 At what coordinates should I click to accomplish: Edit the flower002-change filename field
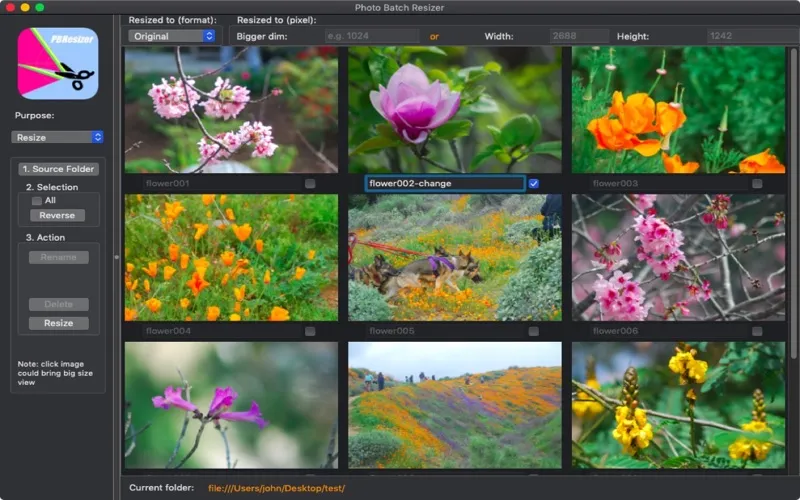pos(445,184)
